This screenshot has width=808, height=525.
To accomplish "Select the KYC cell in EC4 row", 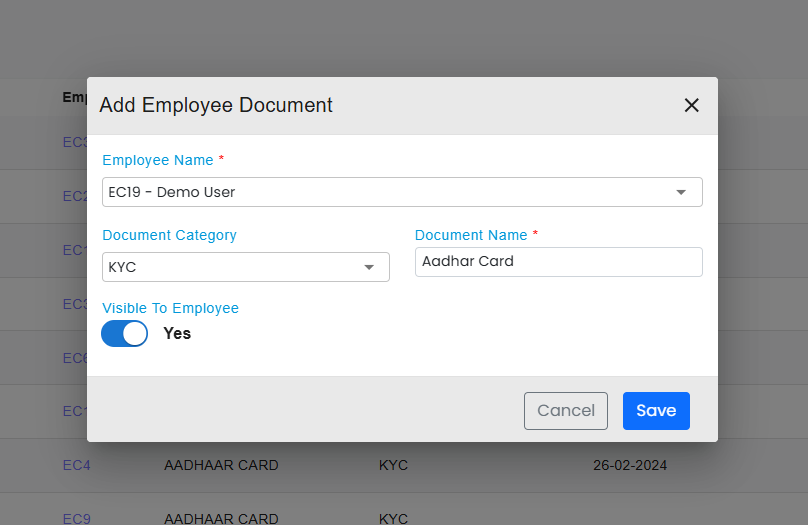I will coord(393,465).
